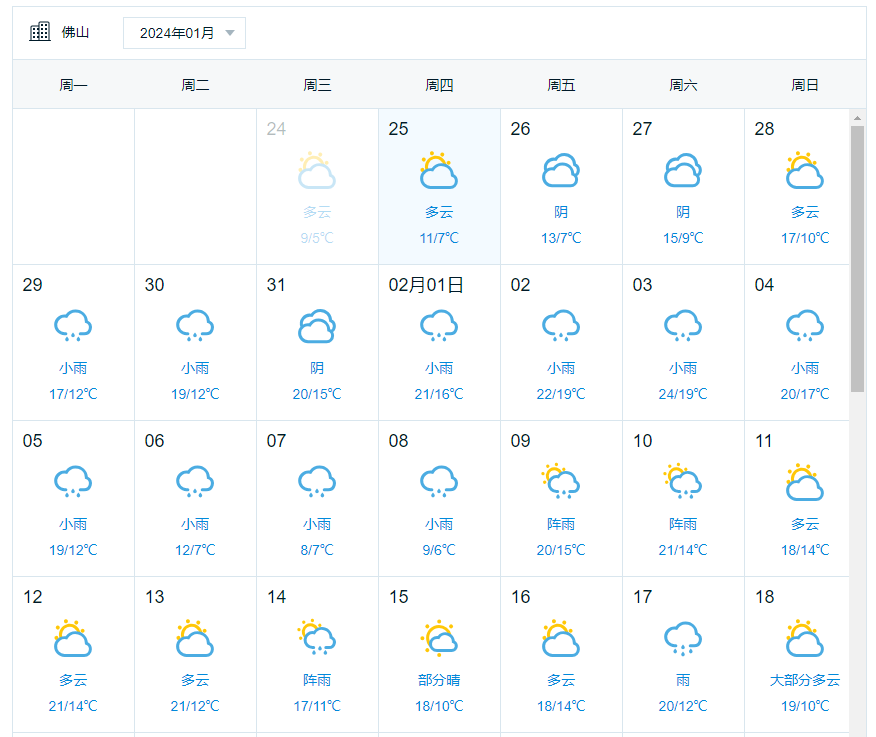Click the light rain icon for day 07
Screen dimensions: 876x737
pyautogui.click(x=317, y=481)
